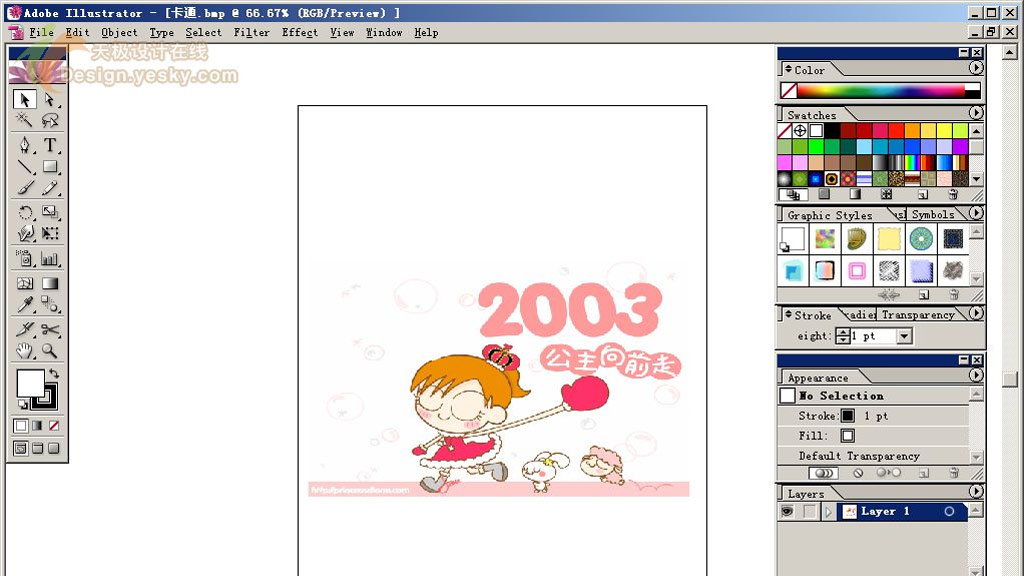Select the Selection (black arrow) tool
Image resolution: width=1024 pixels, height=576 pixels.
pos(25,99)
